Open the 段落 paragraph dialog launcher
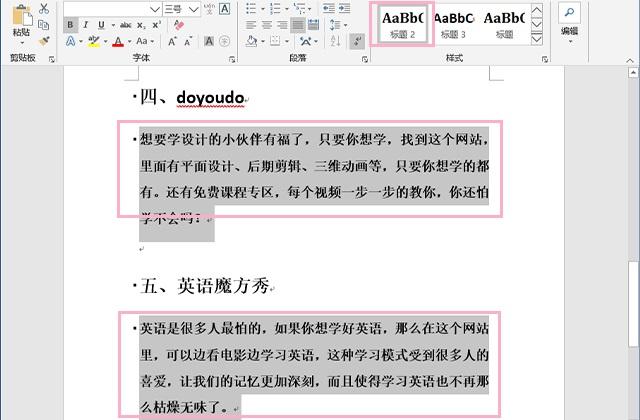 click(365, 60)
